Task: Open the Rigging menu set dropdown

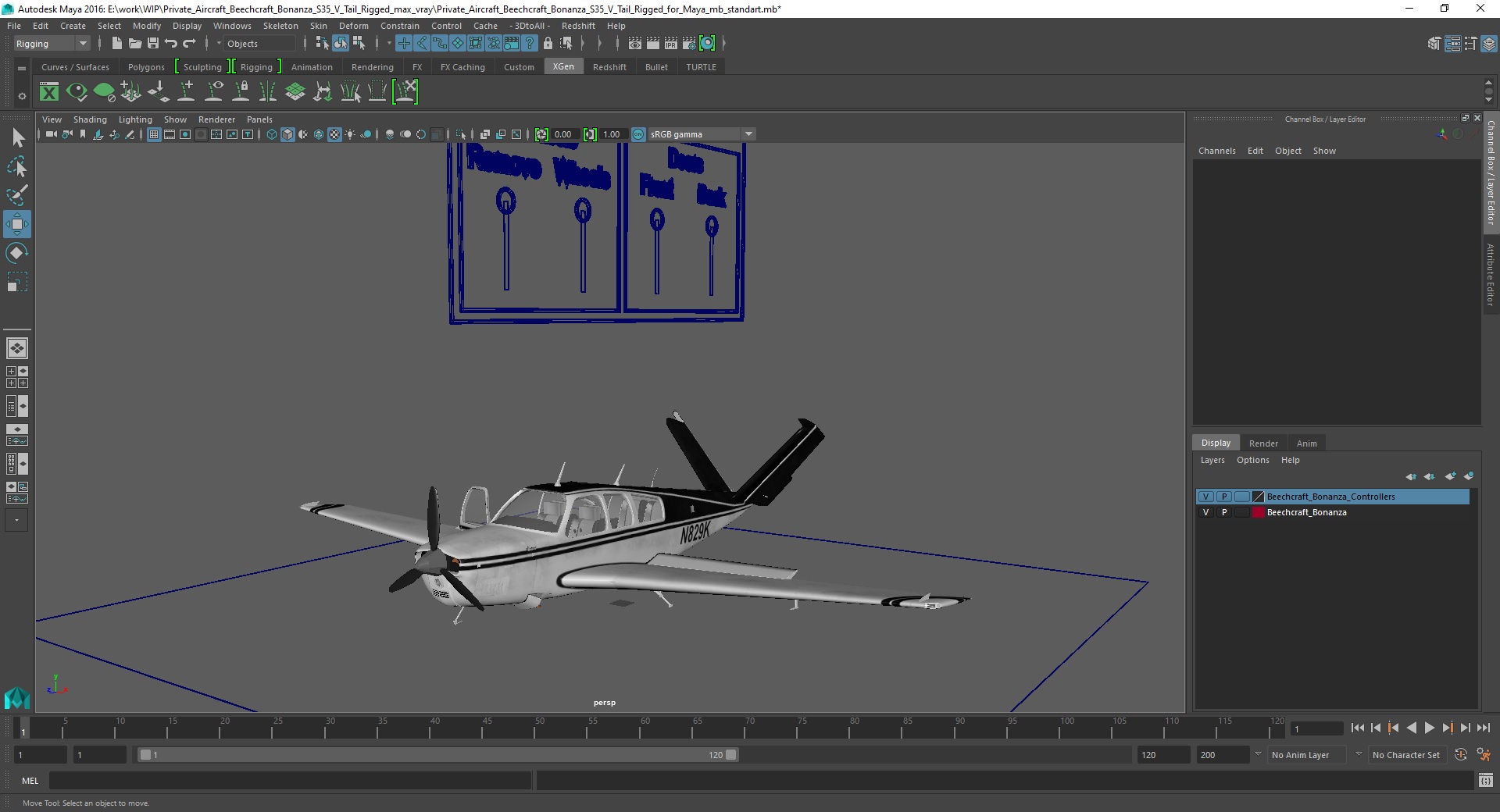Action: (x=52, y=44)
